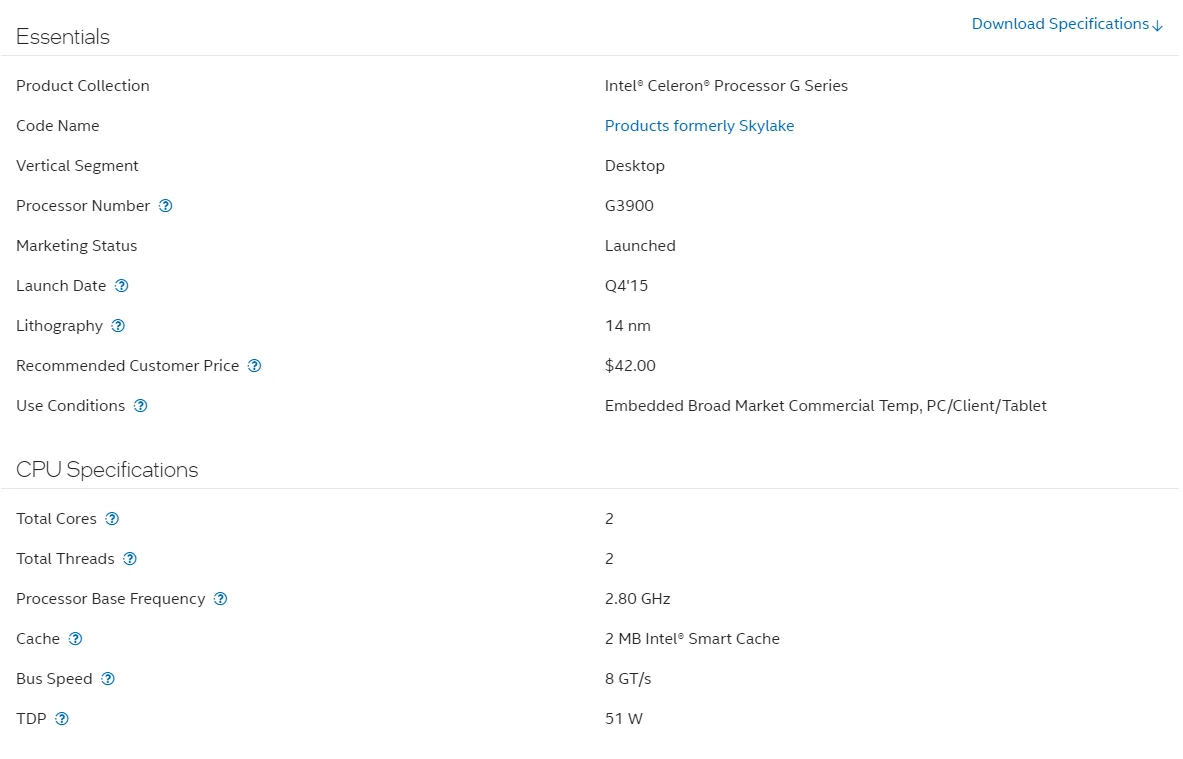Open the Products formerly Skylake link
This screenshot has height=759, width=1183.
[x=699, y=126]
